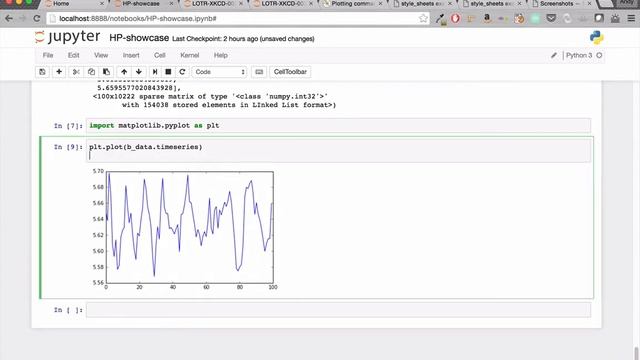Click the Opera-style red O extension icon

tap(456, 18)
